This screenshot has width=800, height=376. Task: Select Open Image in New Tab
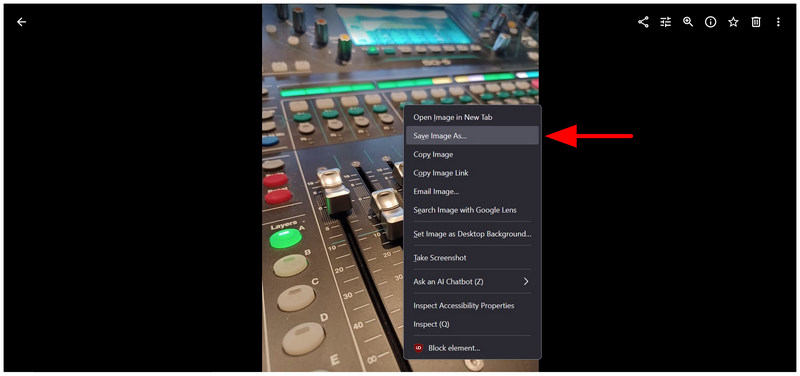point(472,117)
